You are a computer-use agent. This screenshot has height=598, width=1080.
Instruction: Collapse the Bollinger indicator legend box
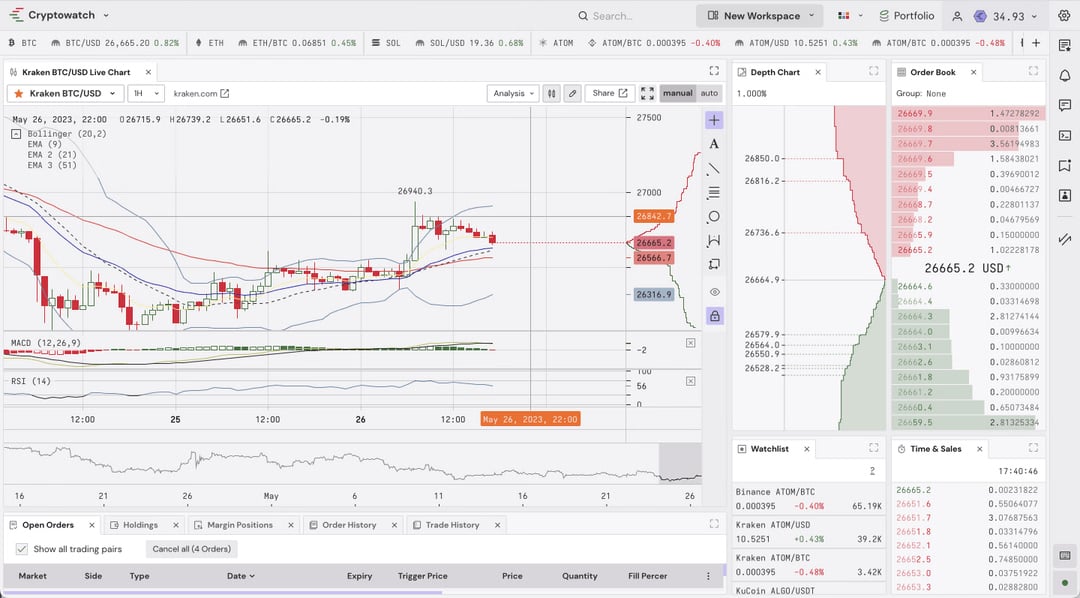tap(16, 134)
